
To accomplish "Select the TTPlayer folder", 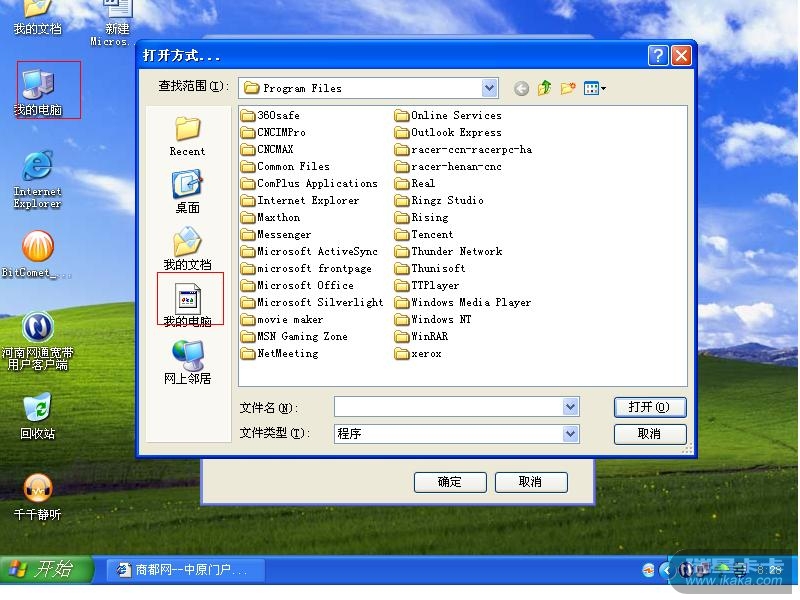I will tap(427, 285).
